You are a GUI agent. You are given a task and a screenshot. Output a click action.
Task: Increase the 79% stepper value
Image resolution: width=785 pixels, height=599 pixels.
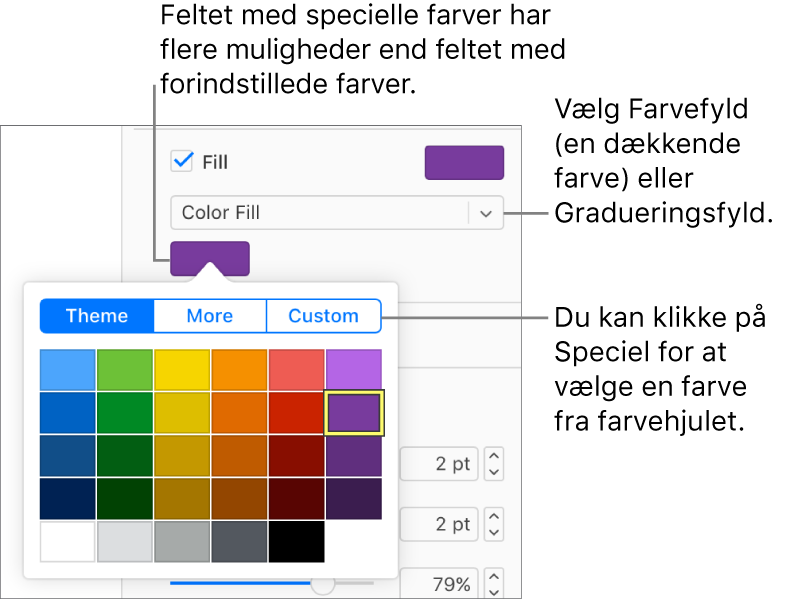tap(494, 576)
